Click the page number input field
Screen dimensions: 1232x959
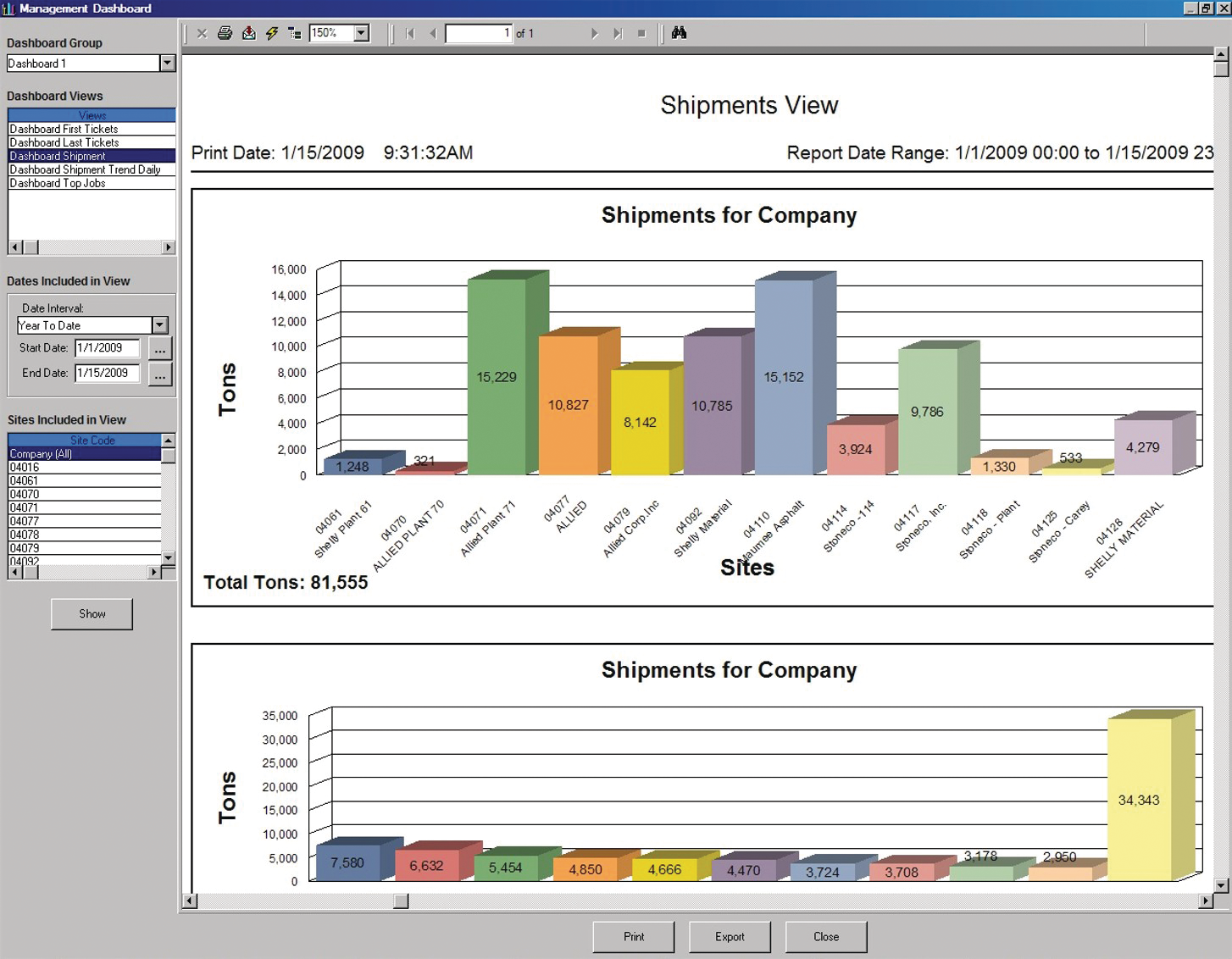[479, 33]
